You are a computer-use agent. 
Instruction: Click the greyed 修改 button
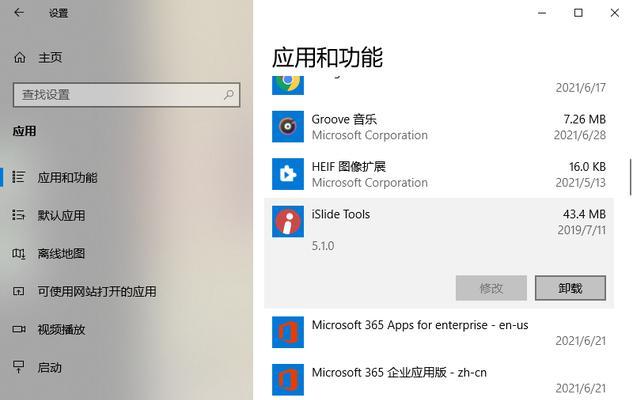(x=491, y=288)
